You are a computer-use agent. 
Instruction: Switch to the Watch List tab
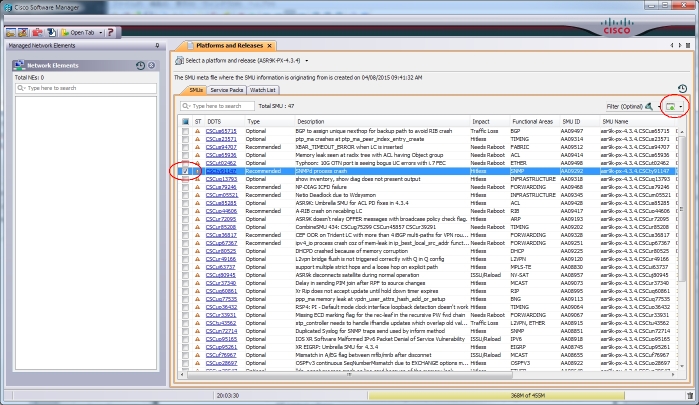pyautogui.click(x=263, y=90)
